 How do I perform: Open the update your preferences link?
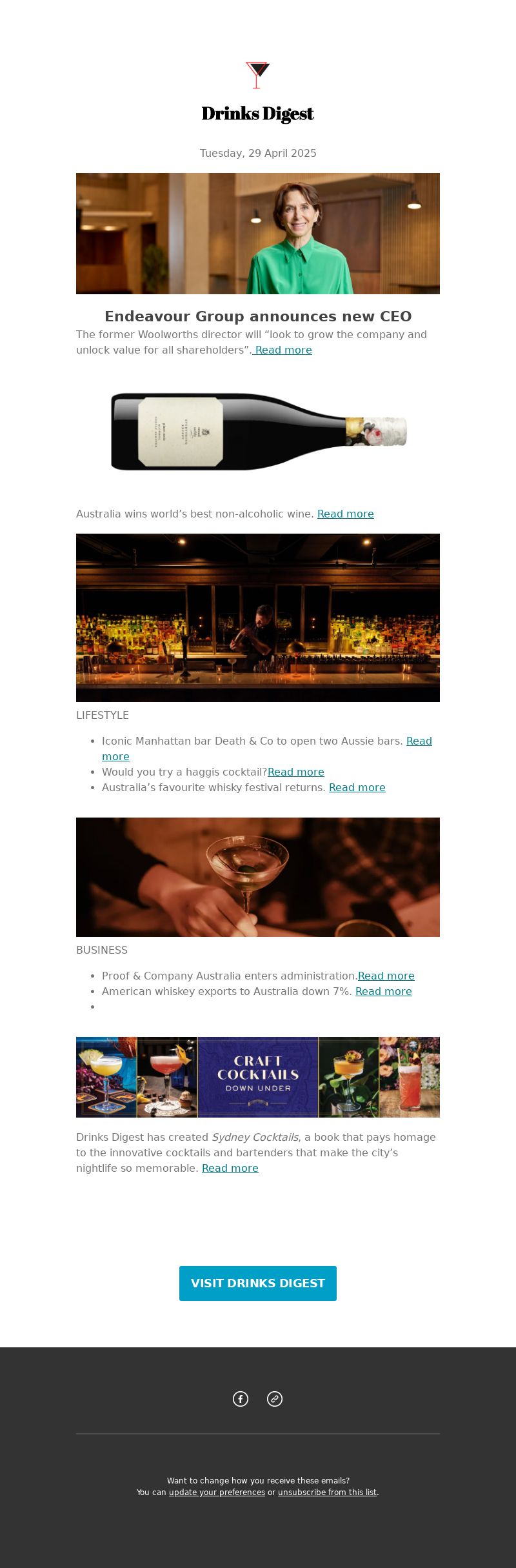217,1492
